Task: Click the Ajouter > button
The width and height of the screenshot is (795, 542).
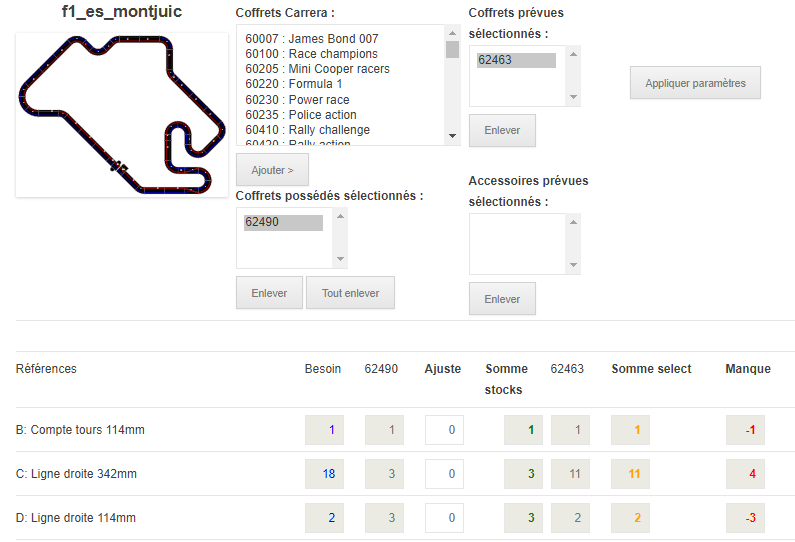Action: [x=272, y=170]
